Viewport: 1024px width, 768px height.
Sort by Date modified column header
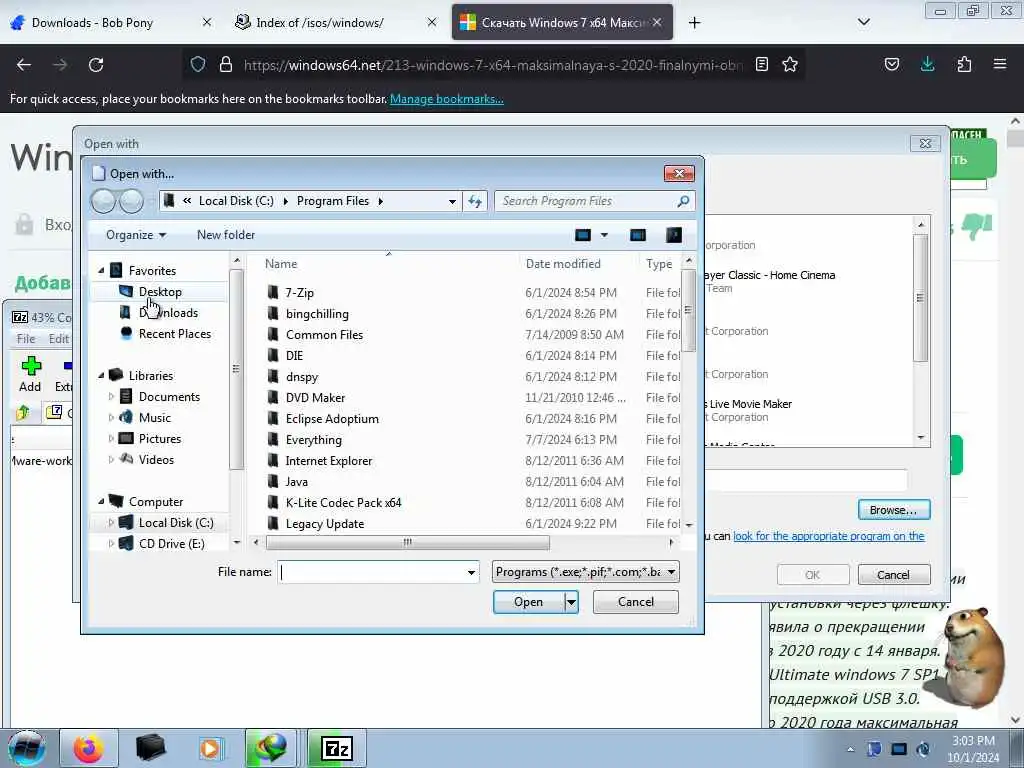[x=563, y=264]
